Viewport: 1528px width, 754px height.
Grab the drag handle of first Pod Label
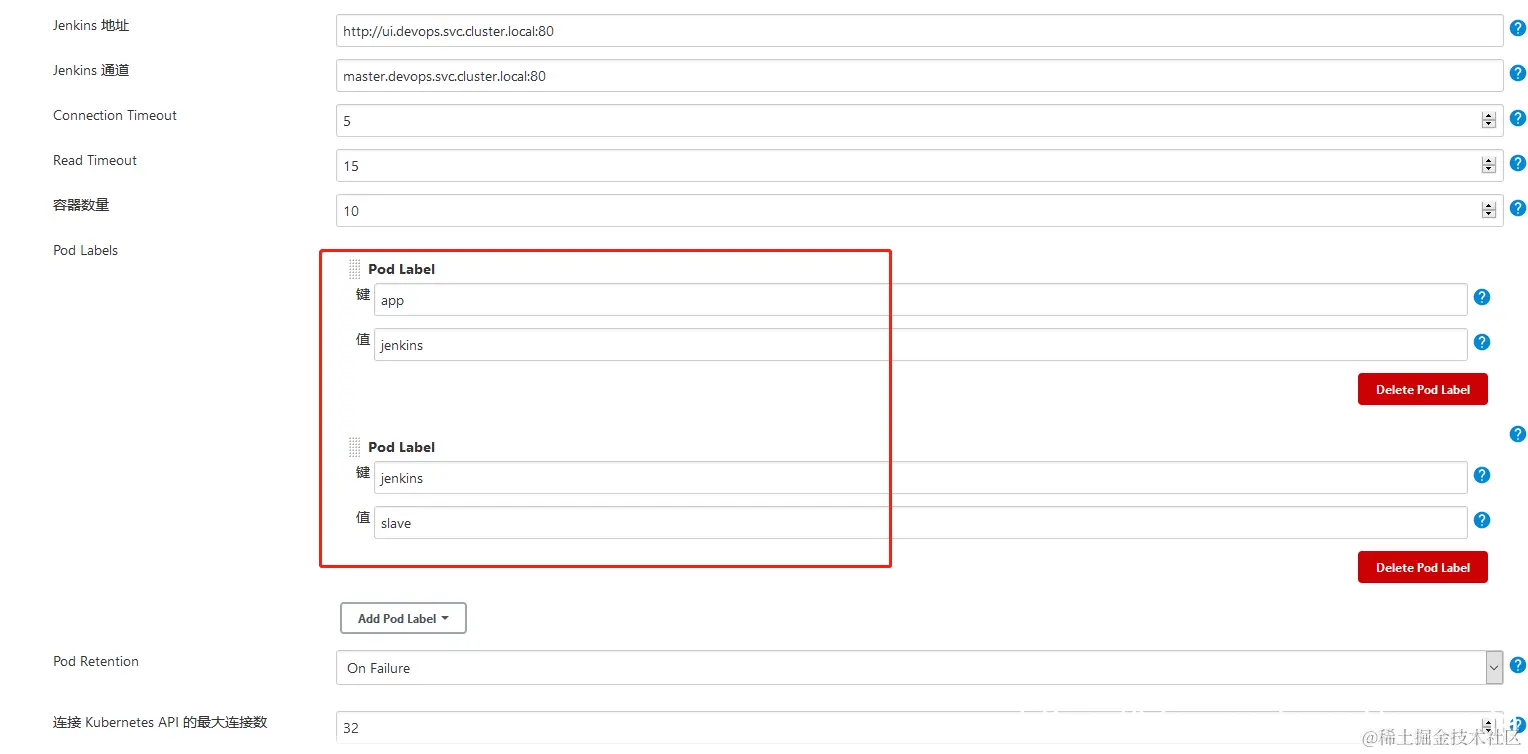coord(354,269)
